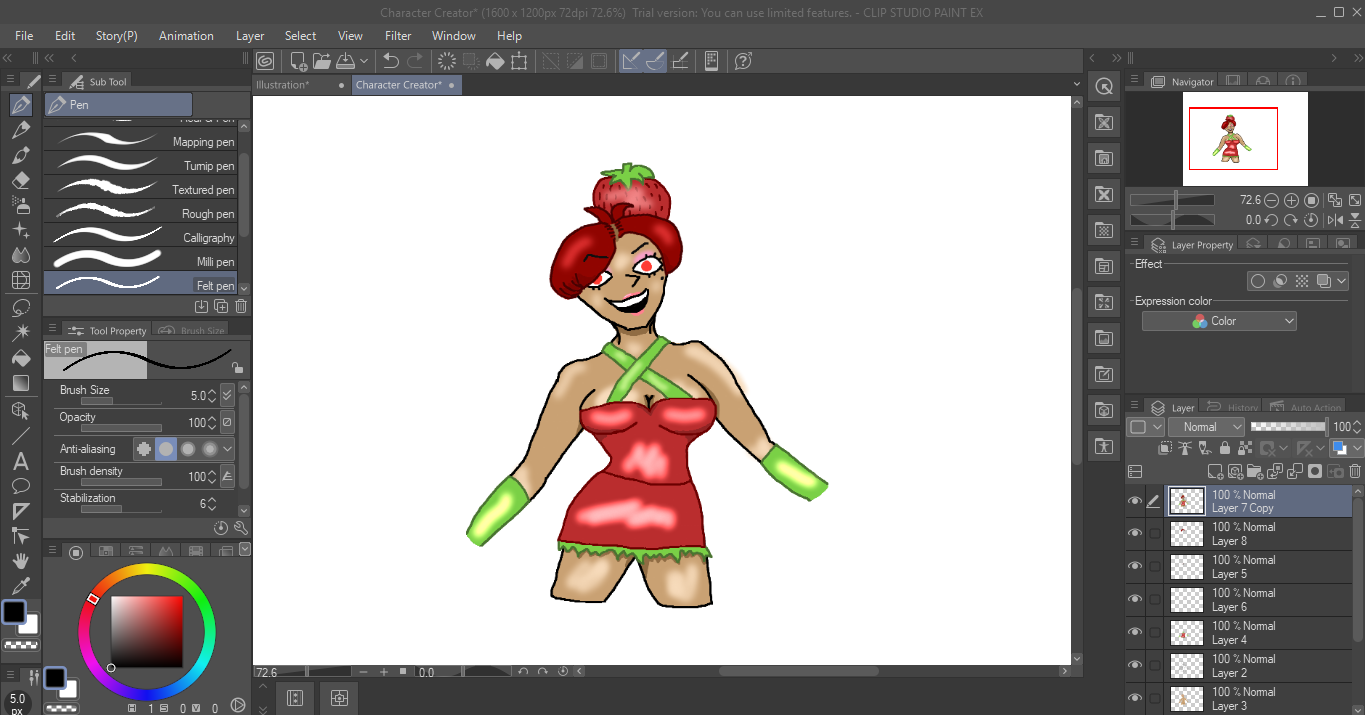Toggle visibility of Layer 5
The width and height of the screenshot is (1365, 715).
[x=1135, y=567]
